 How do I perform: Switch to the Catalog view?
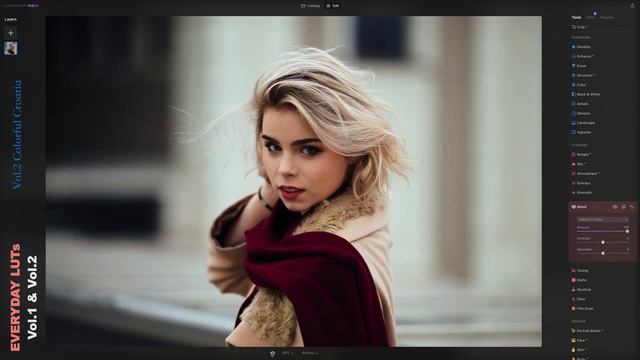(x=311, y=6)
